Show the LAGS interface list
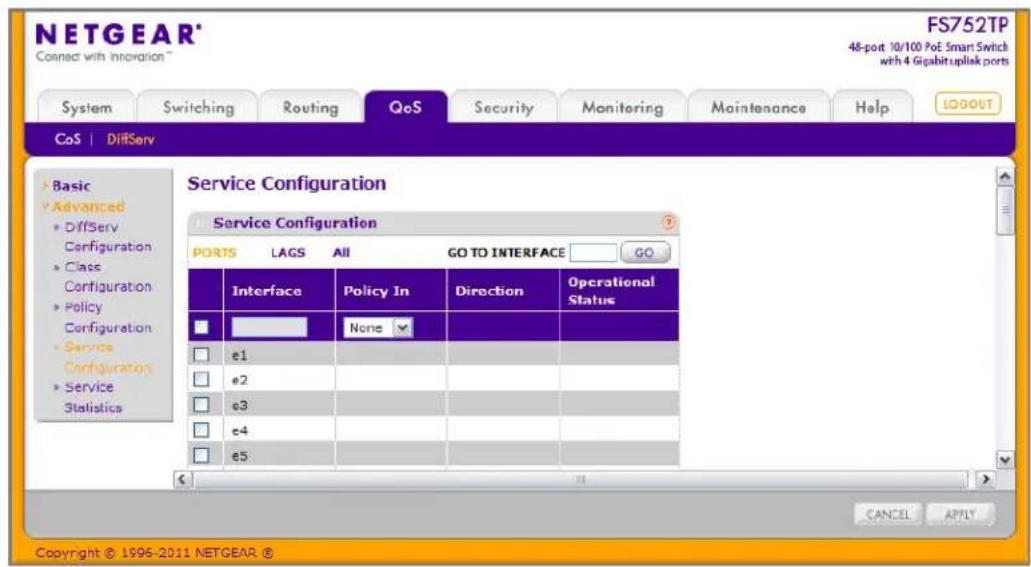This screenshot has width=1031, height=567. (x=288, y=253)
